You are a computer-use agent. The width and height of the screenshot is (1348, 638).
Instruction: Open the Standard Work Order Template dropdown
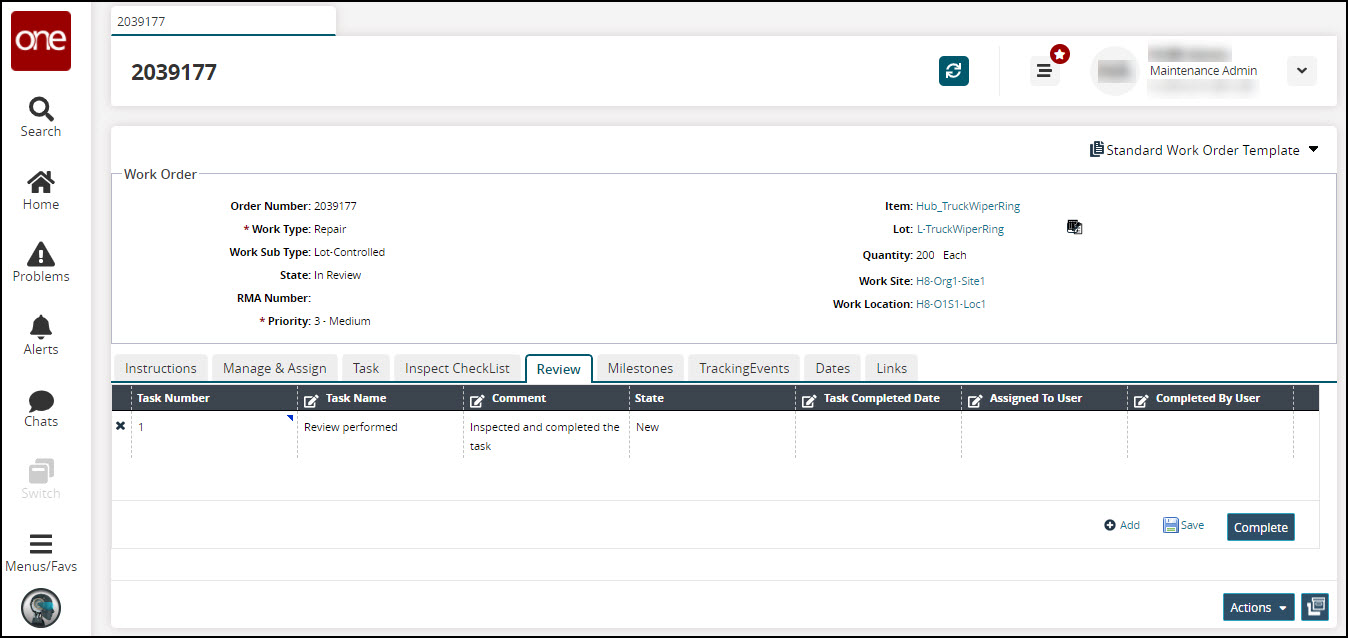click(1204, 150)
